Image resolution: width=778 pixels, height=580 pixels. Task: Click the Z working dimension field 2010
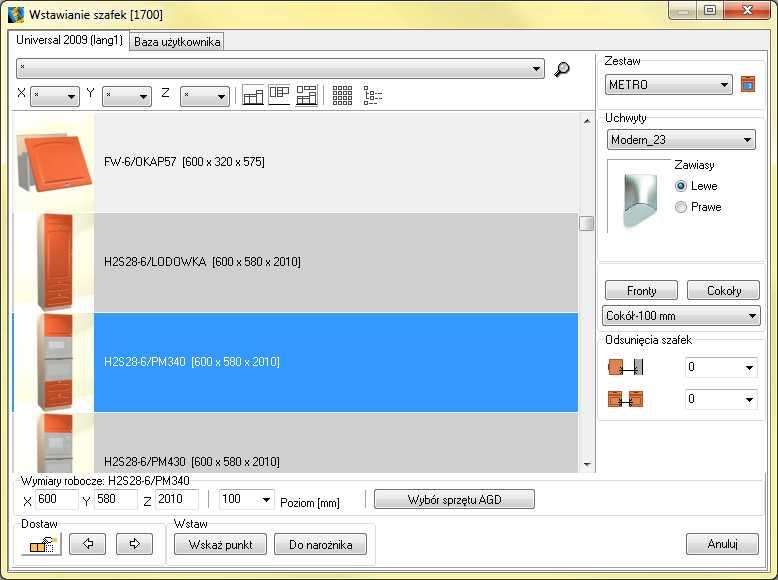pos(177,499)
